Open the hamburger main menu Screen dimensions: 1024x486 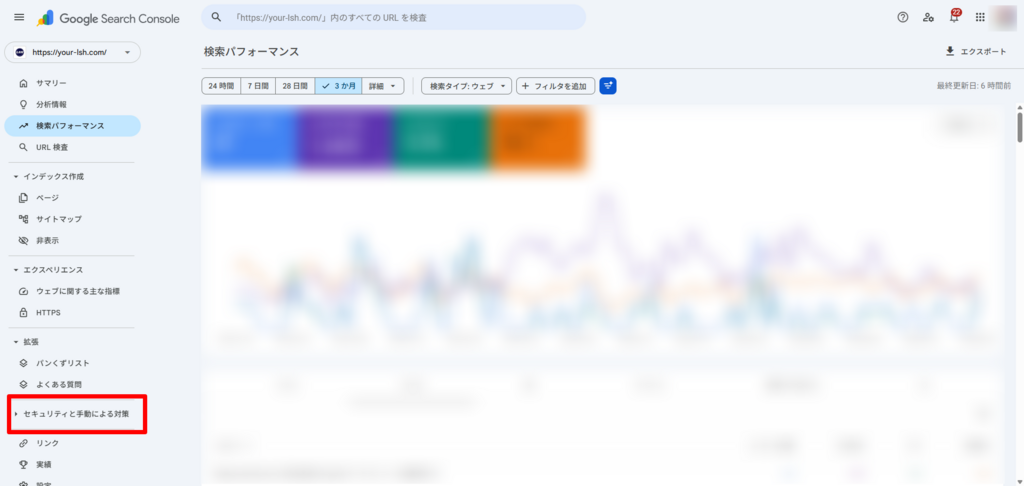click(19, 17)
